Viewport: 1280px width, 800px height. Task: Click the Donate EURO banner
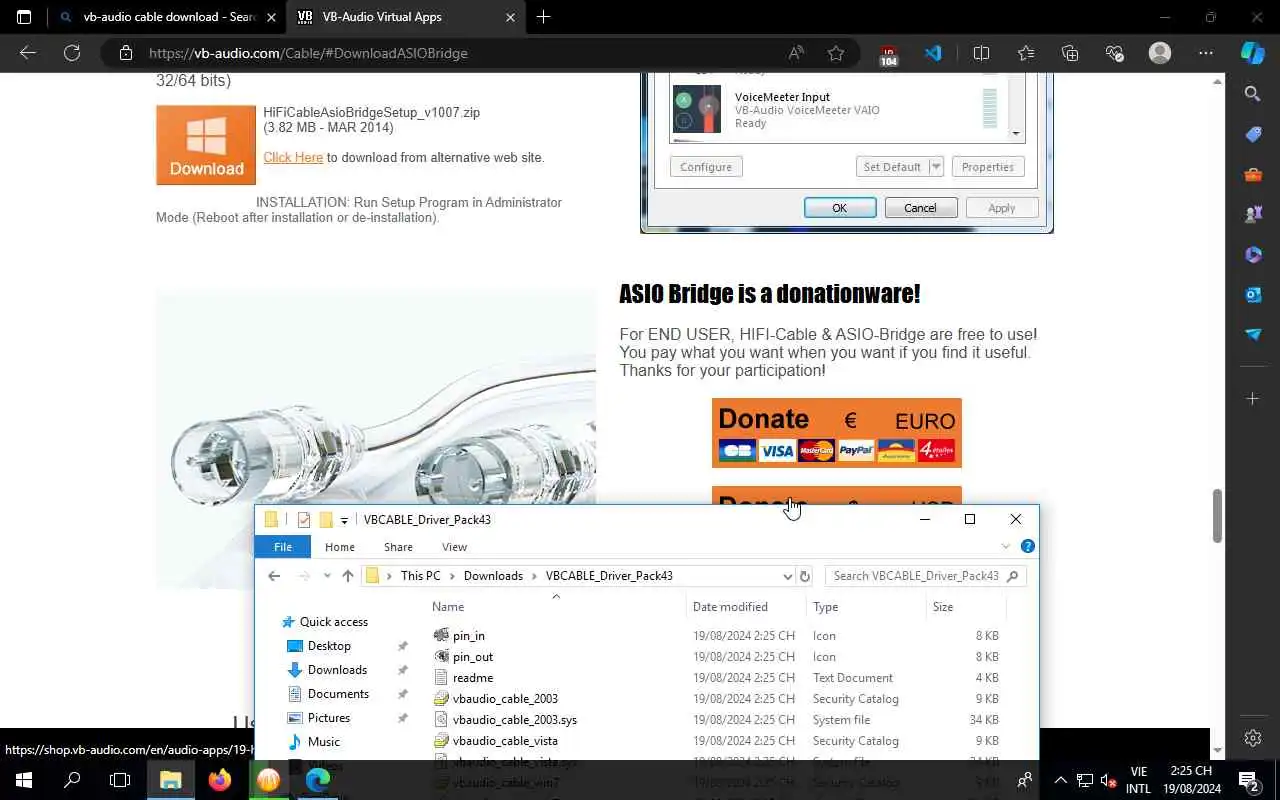pyautogui.click(x=836, y=432)
